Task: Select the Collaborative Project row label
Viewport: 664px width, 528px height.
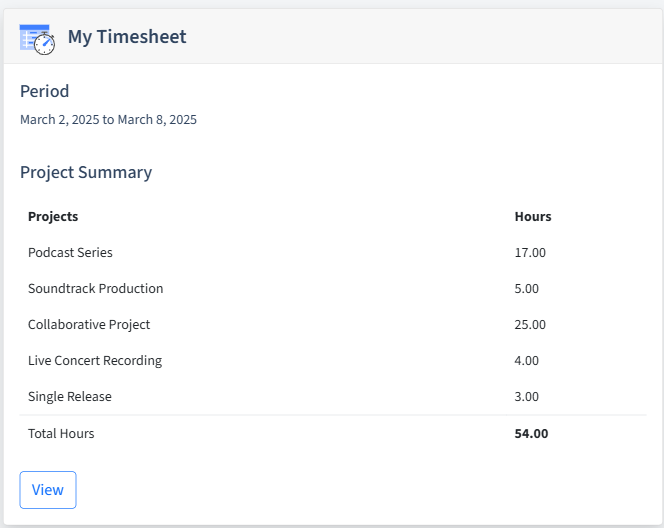Action: coord(89,324)
